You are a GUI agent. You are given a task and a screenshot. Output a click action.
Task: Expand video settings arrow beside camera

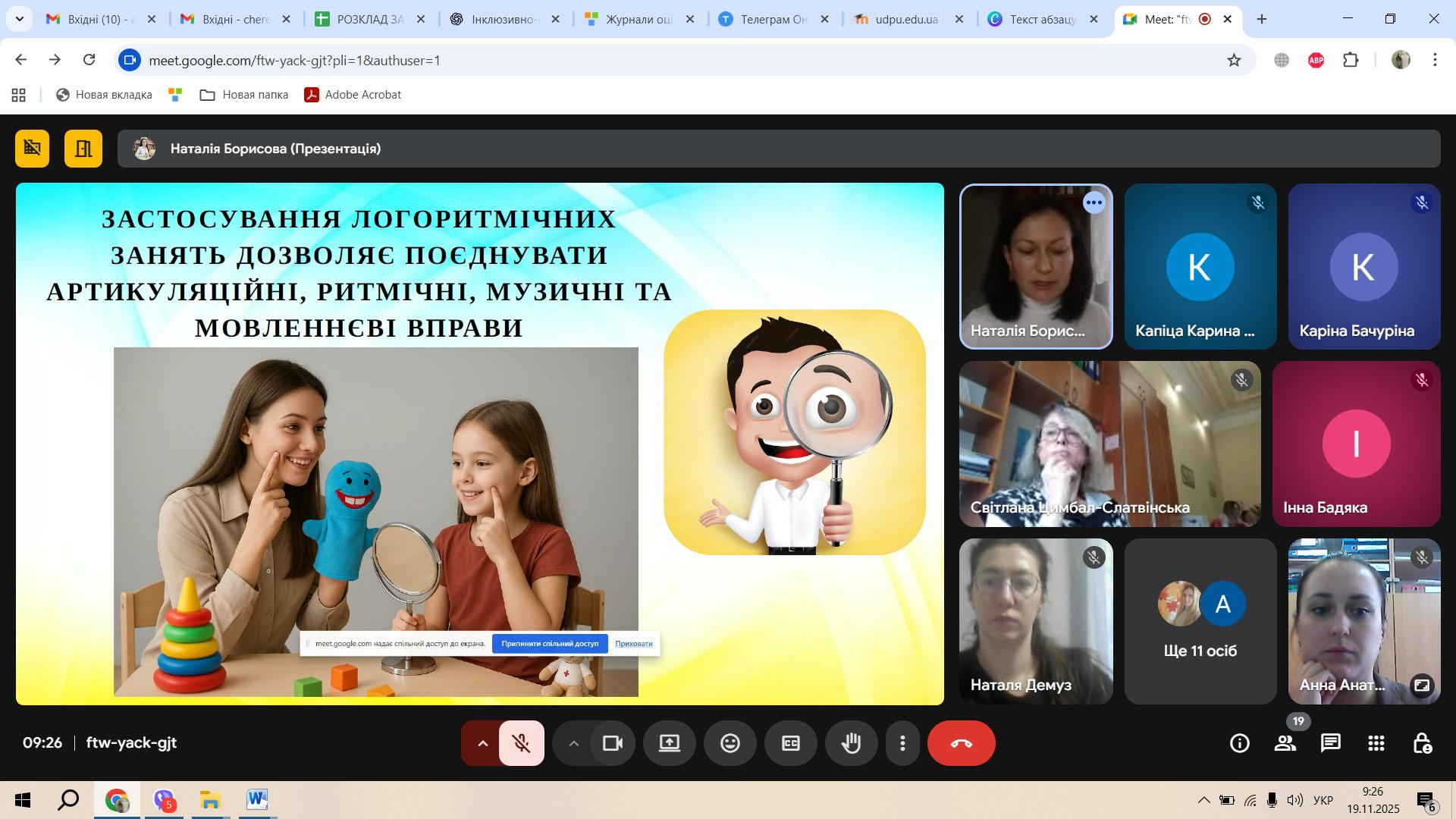coord(574,743)
